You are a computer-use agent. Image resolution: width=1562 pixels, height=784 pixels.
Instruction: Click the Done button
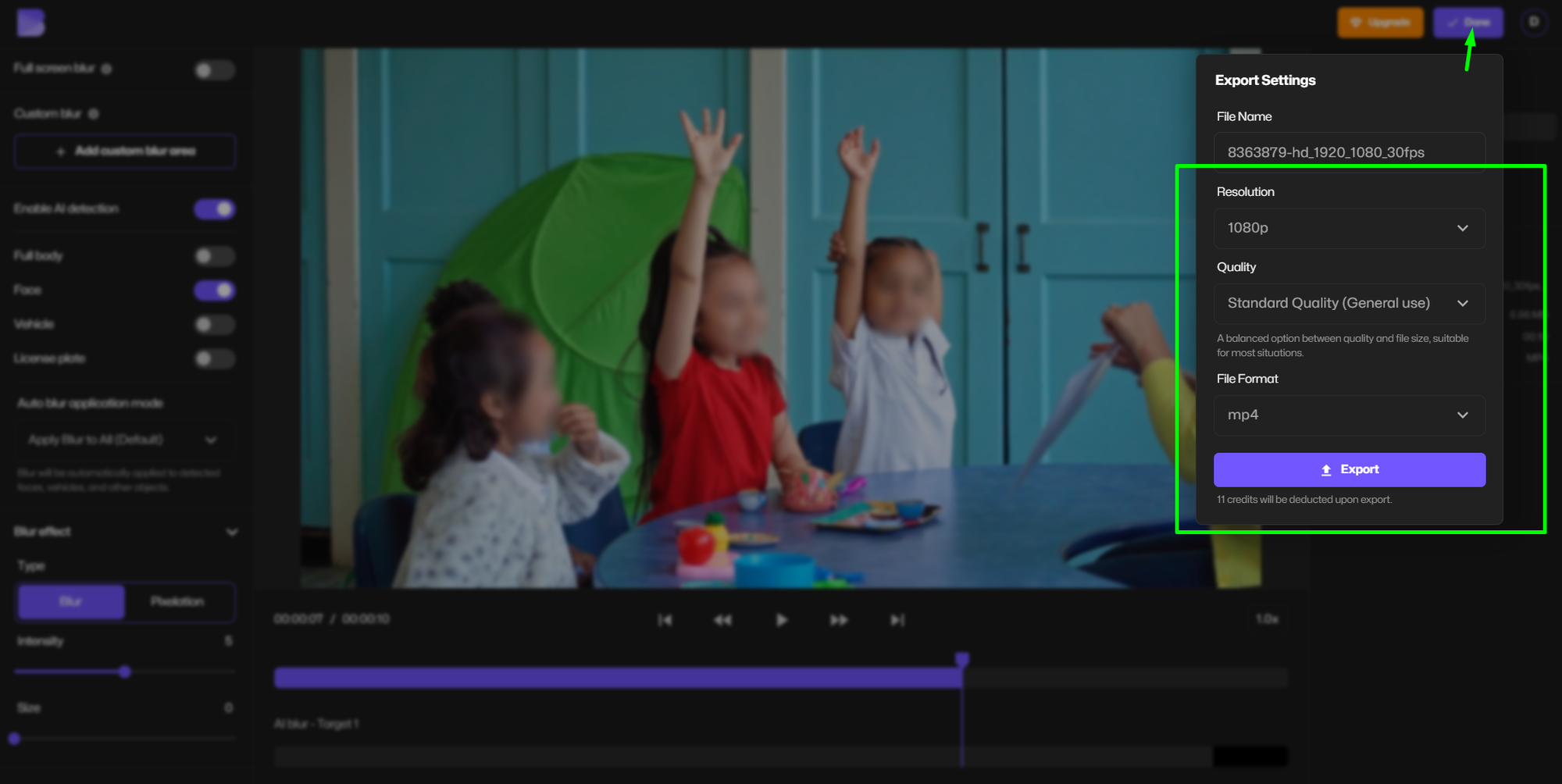1468,23
